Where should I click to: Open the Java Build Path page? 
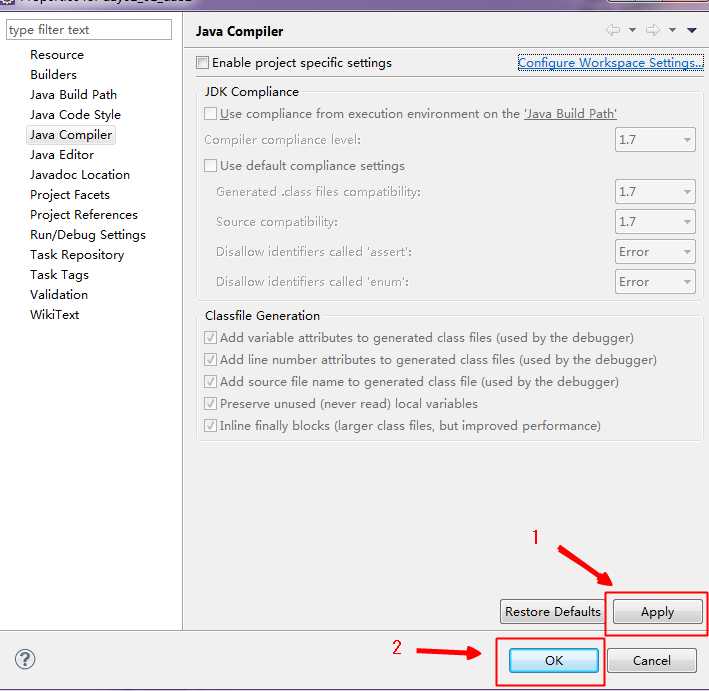pyautogui.click(x=73, y=95)
